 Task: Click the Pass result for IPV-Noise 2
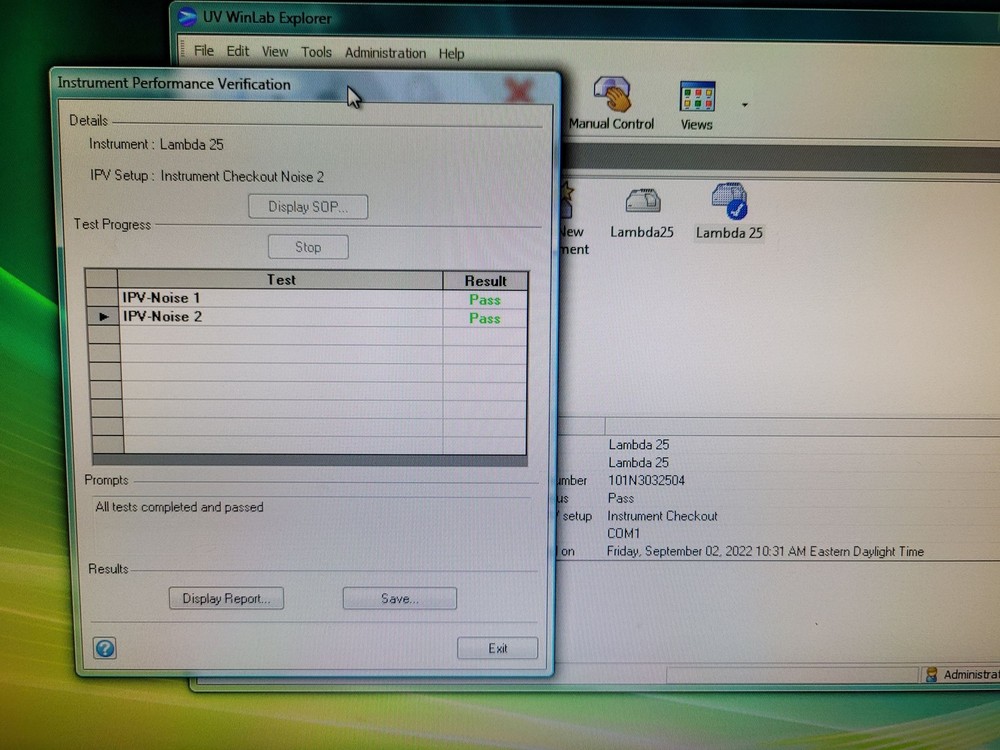tap(485, 318)
